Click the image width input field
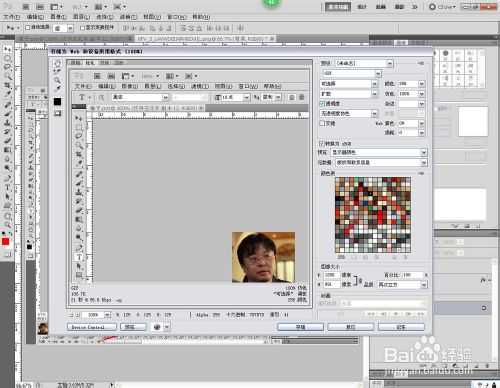The width and height of the screenshot is (500, 388). pyautogui.click(x=331, y=275)
